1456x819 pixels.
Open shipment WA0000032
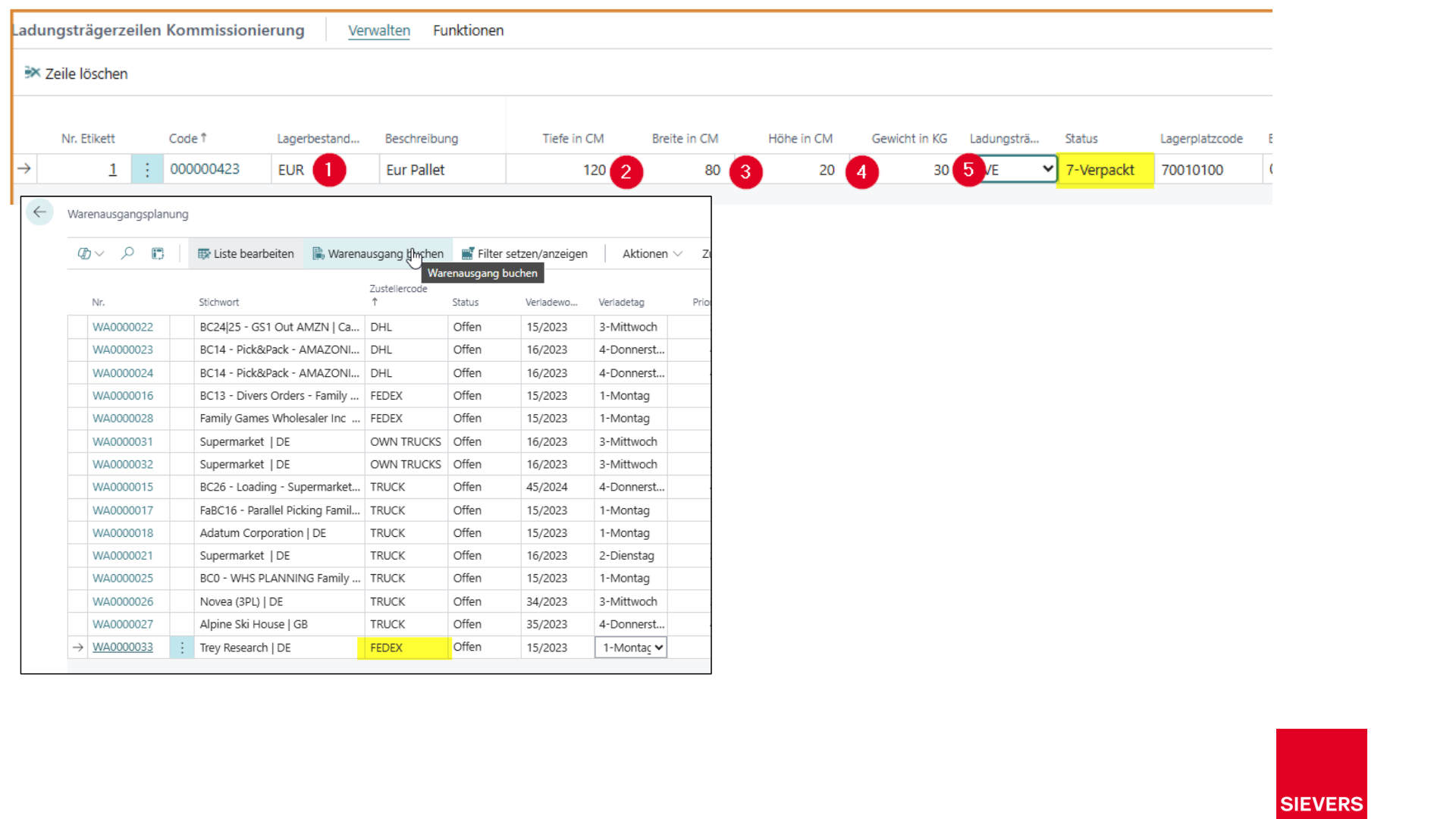[x=123, y=464]
